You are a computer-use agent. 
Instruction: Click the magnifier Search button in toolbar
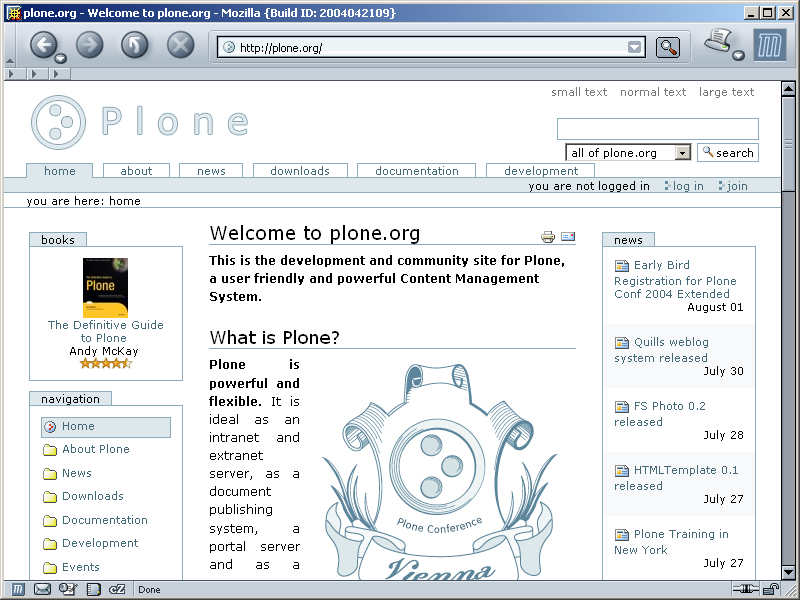668,47
